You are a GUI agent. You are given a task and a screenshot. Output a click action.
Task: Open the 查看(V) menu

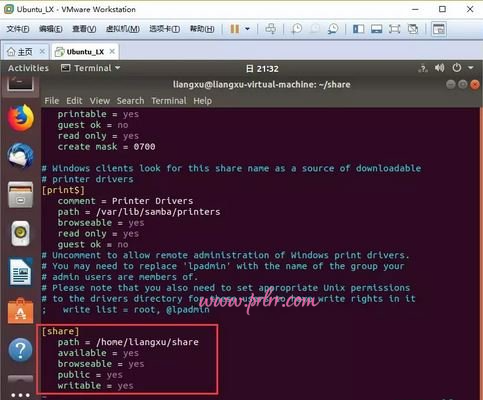point(84,29)
